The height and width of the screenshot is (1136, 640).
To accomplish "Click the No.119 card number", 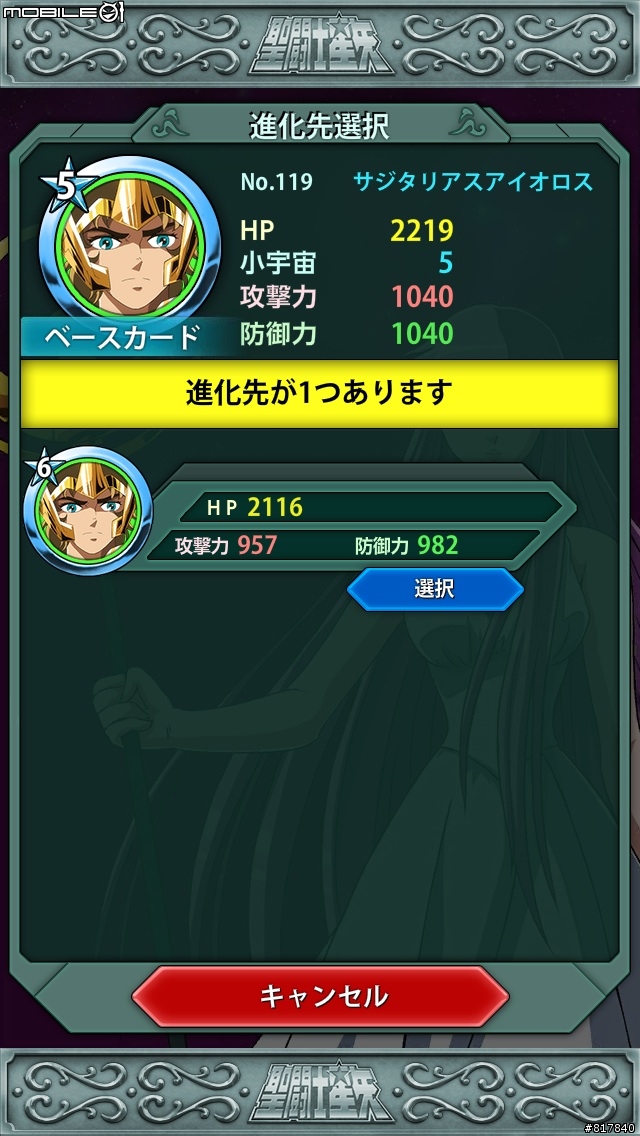I will coord(276,182).
